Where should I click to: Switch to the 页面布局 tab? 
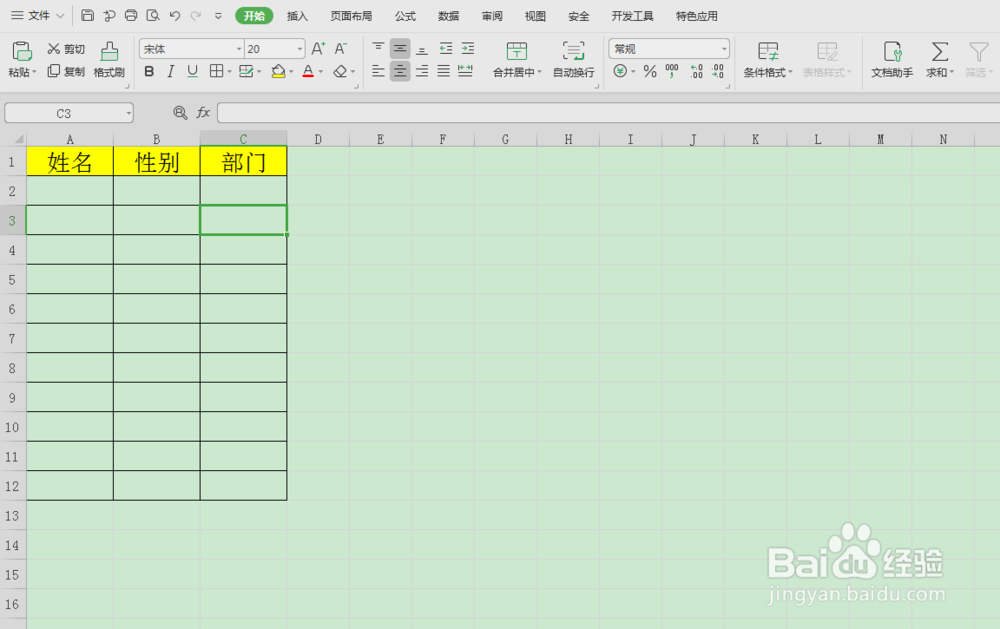coord(351,16)
